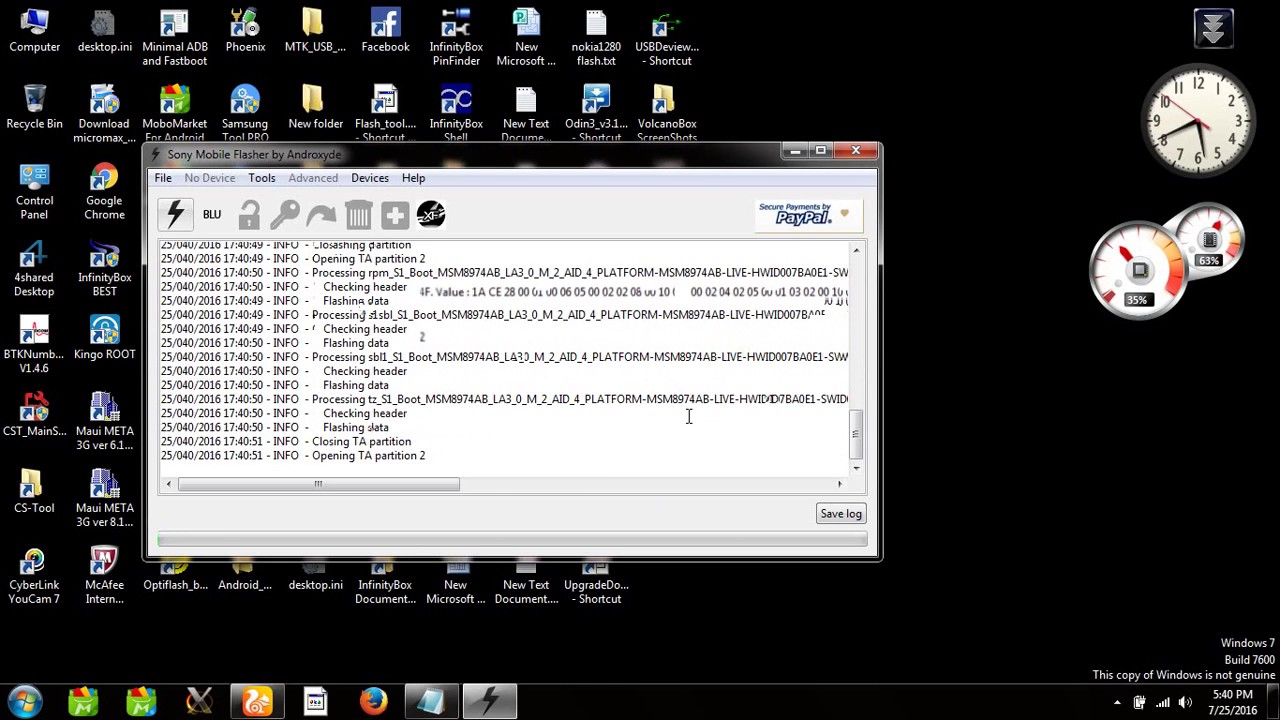Viewport: 1280px width, 720px height.
Task: Select the InfinityBox PinFinder icon
Action: tap(456, 39)
